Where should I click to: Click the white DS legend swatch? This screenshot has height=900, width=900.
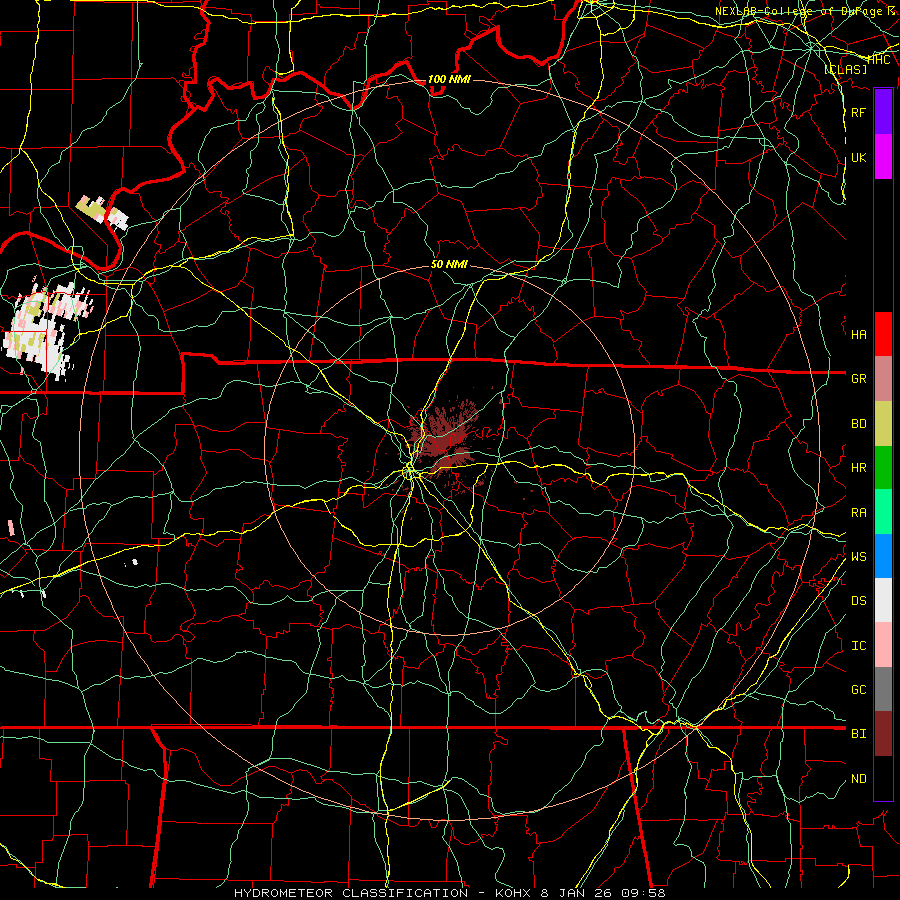pos(883,600)
